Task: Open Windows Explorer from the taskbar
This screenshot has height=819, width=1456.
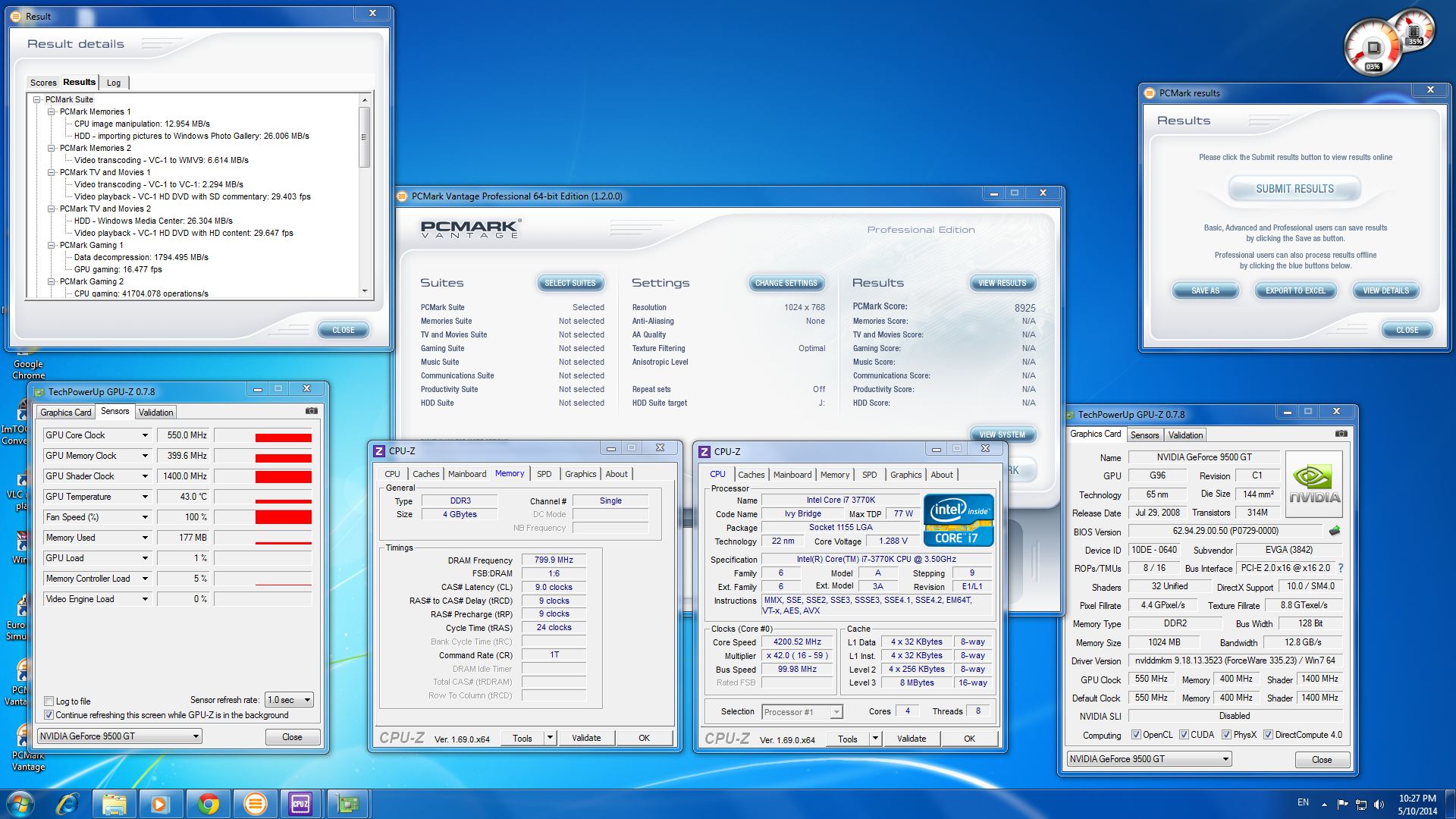Action: 114,803
